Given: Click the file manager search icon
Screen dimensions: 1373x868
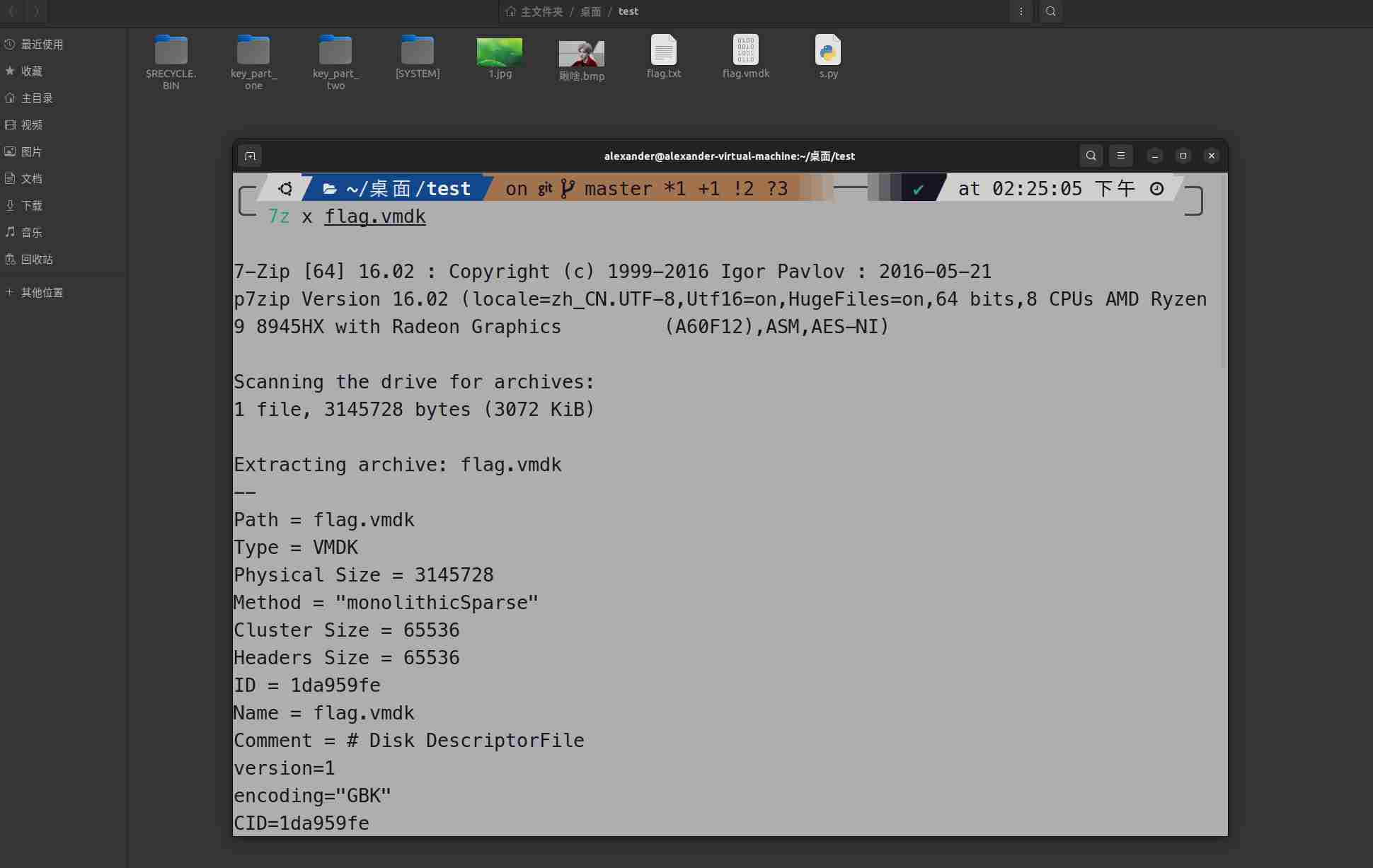Looking at the screenshot, I should (1050, 11).
